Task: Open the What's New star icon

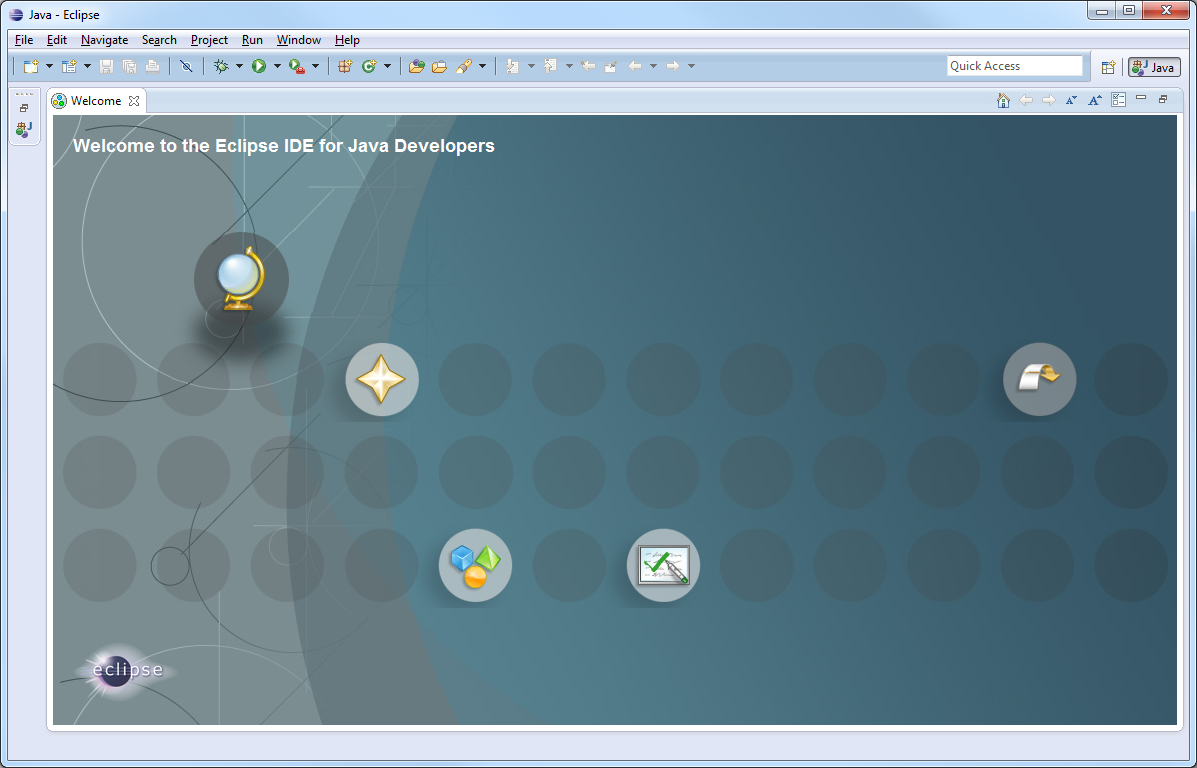Action: pyautogui.click(x=382, y=379)
